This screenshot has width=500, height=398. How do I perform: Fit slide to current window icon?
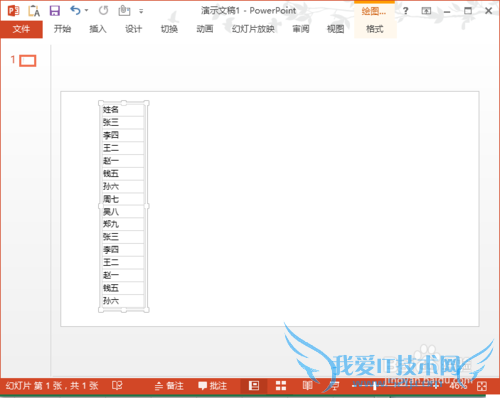(x=482, y=386)
